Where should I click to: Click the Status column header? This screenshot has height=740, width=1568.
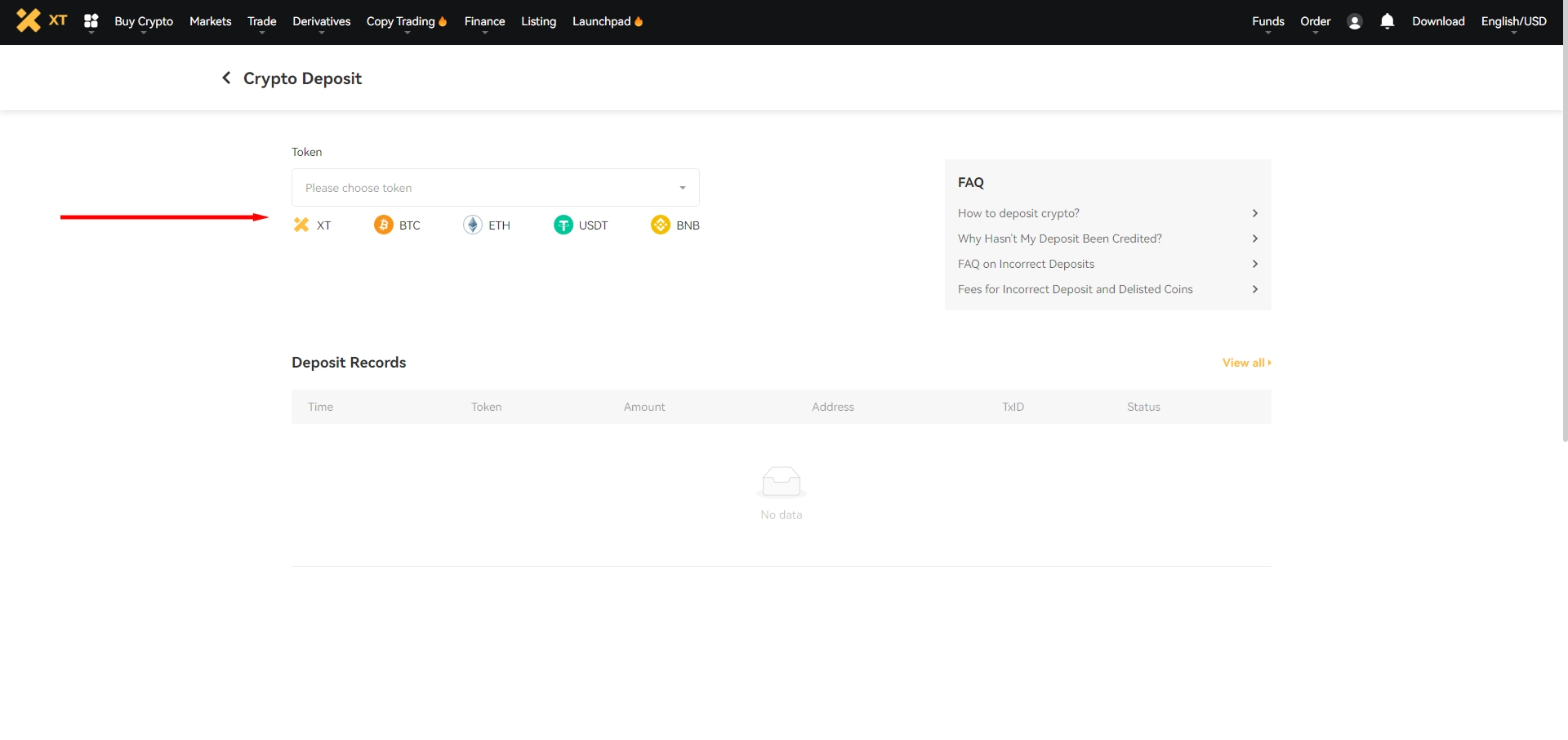point(1143,407)
